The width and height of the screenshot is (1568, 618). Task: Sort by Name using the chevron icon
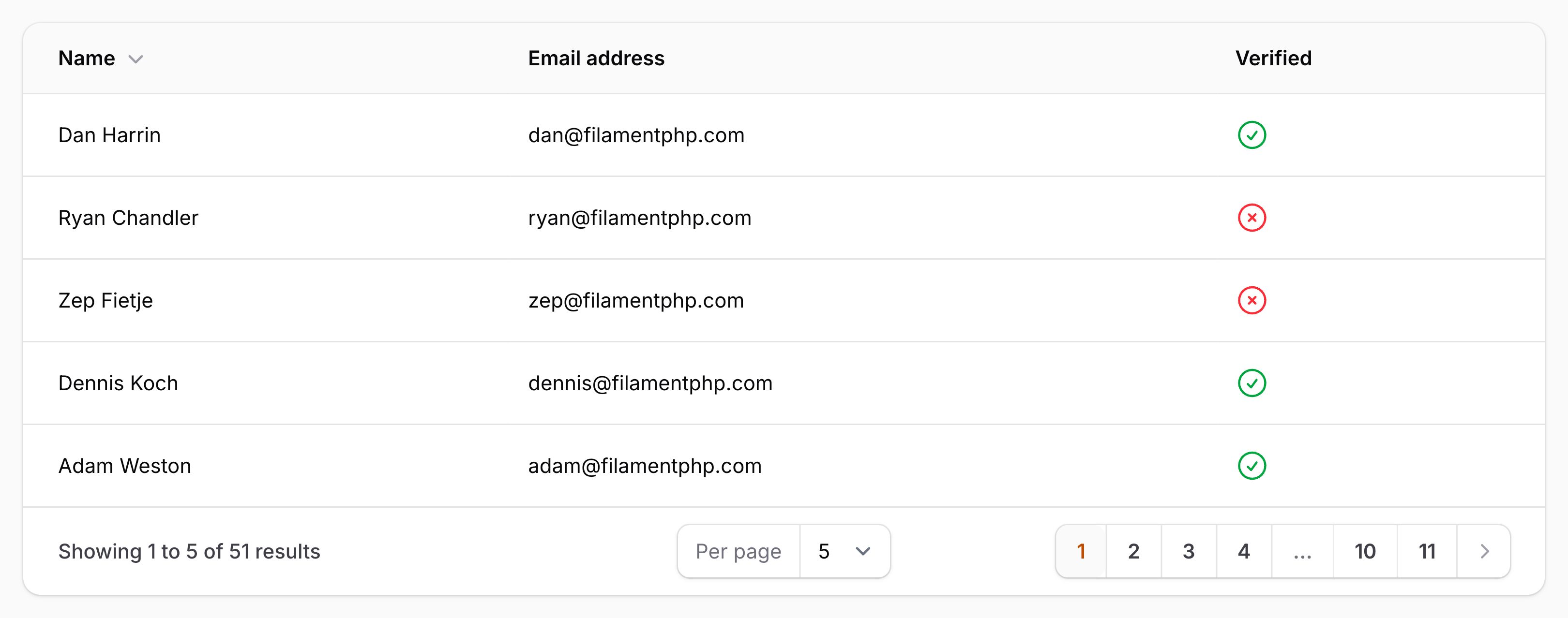pyautogui.click(x=136, y=59)
